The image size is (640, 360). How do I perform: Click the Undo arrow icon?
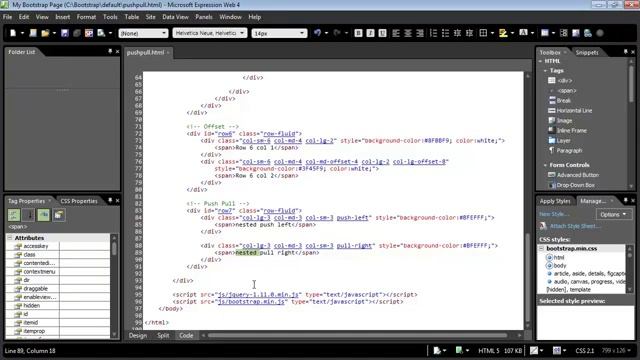click(x=318, y=33)
